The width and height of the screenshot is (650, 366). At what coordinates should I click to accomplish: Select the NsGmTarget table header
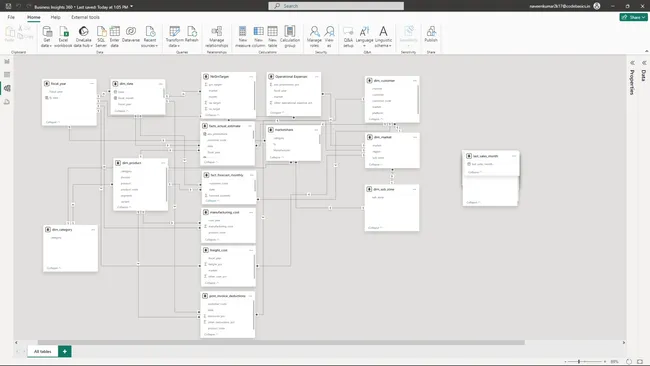pos(228,77)
